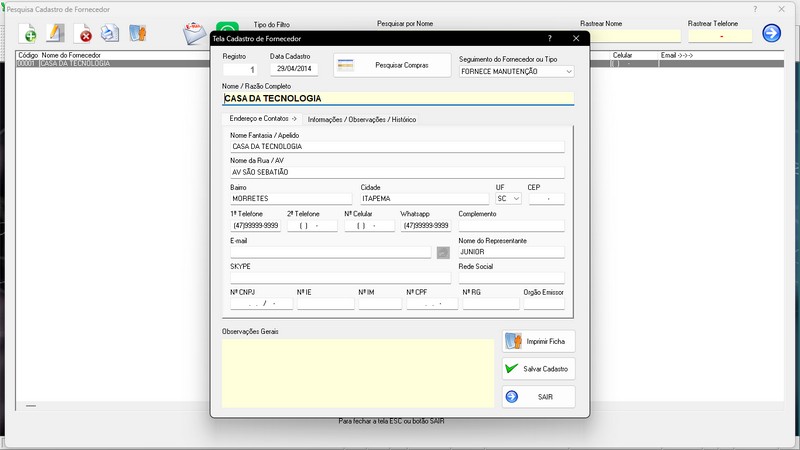The height and width of the screenshot is (450, 800).
Task: Click the Celular column header in background list
Action: coord(622,55)
